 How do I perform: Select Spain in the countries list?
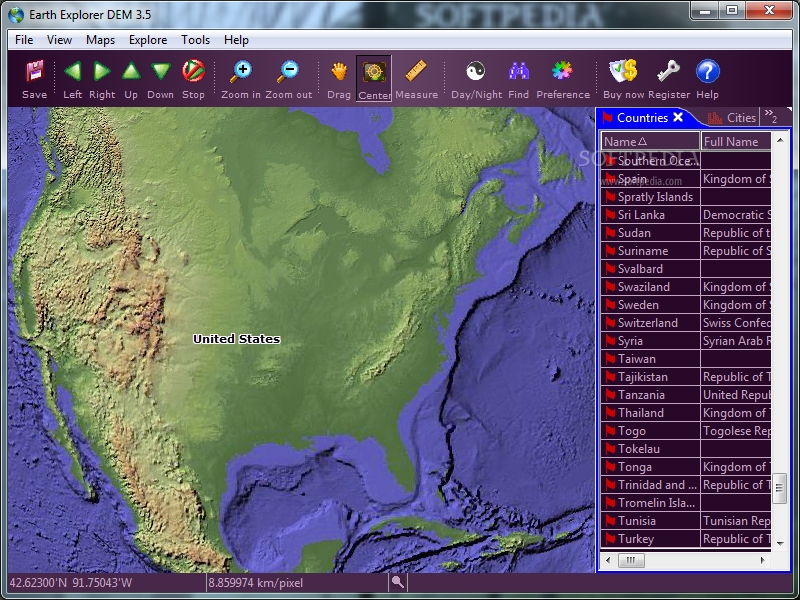[686, 179]
